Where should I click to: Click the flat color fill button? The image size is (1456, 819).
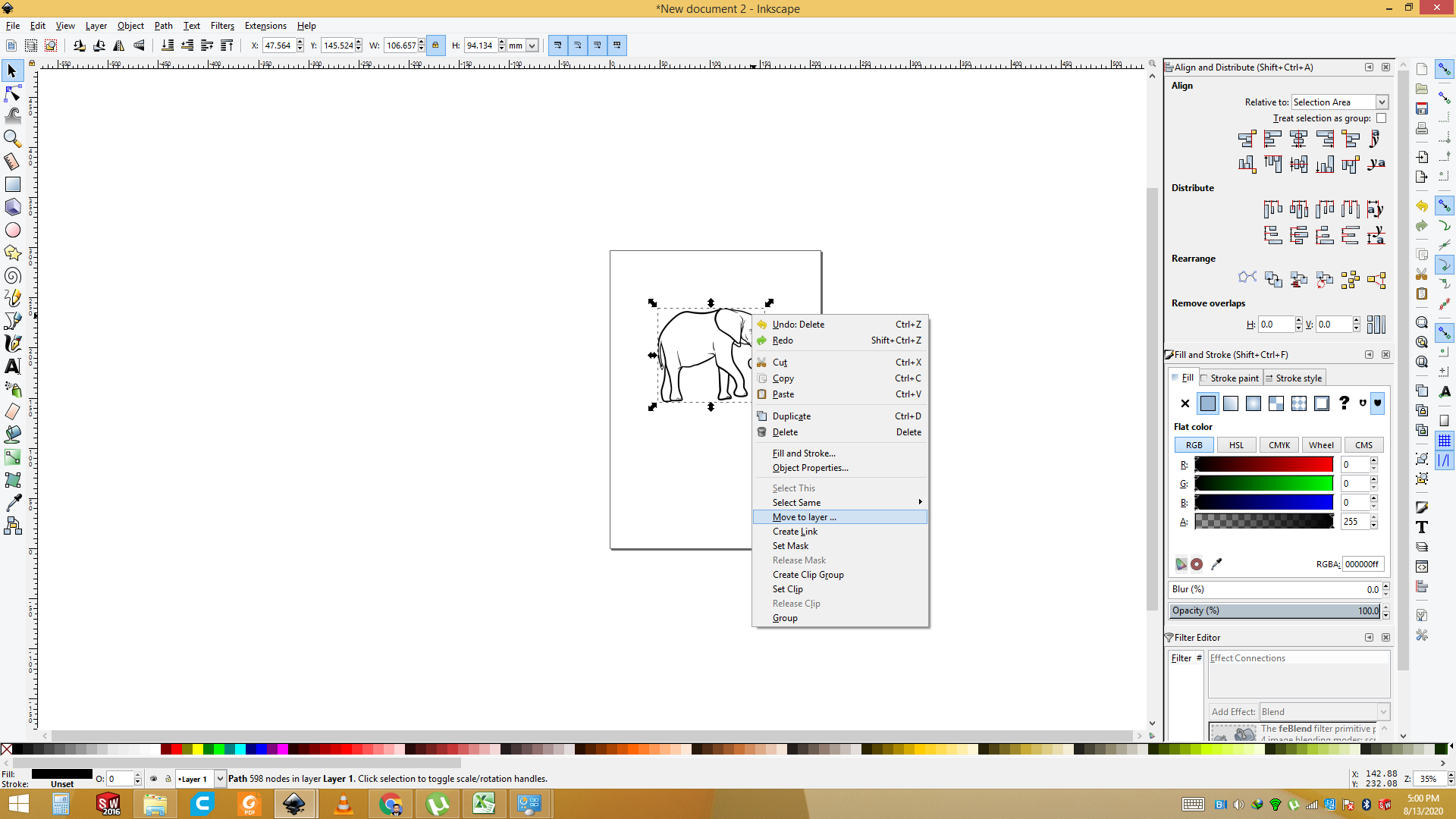pos(1208,403)
